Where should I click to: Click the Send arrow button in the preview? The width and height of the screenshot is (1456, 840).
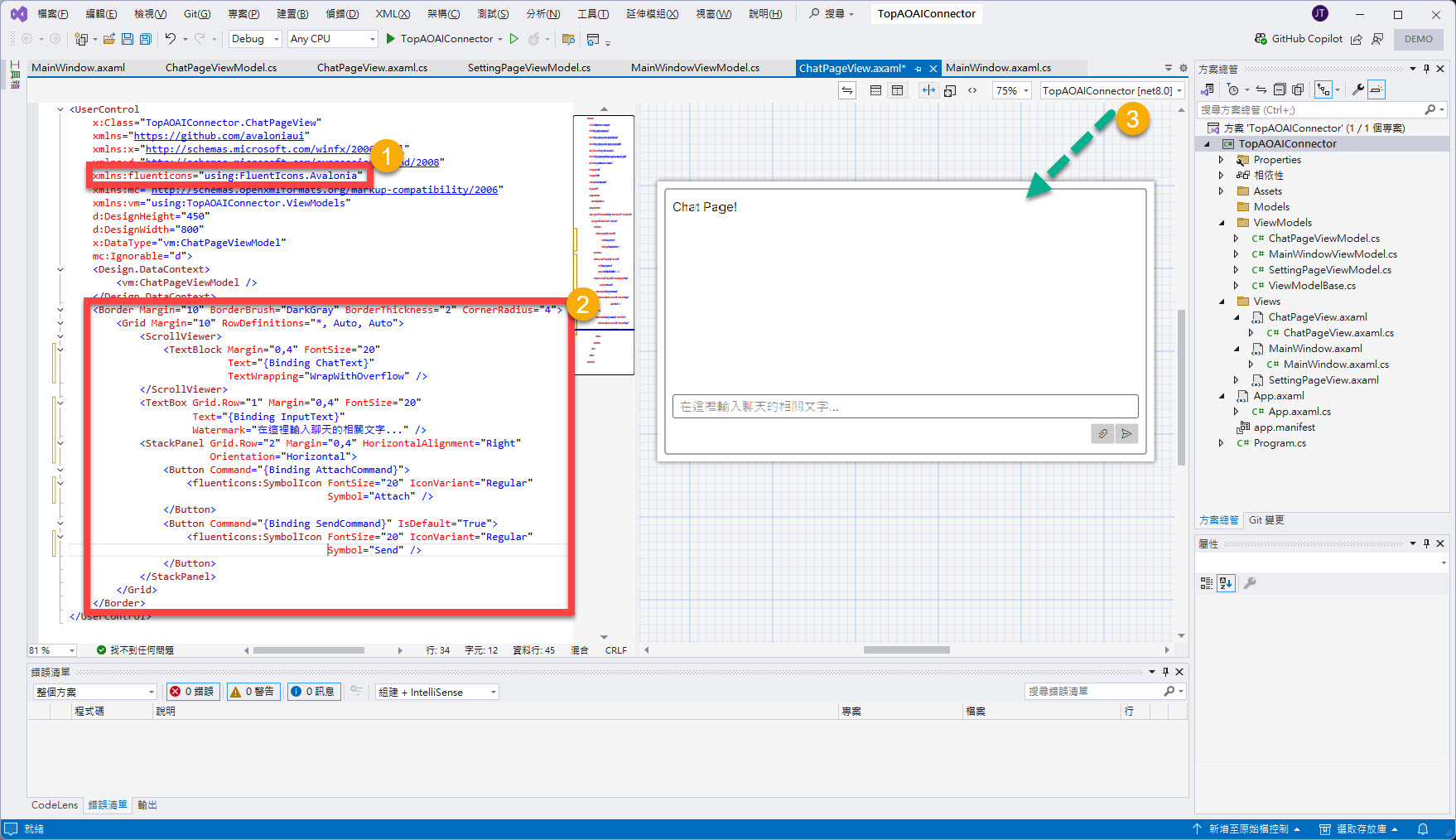click(x=1126, y=433)
